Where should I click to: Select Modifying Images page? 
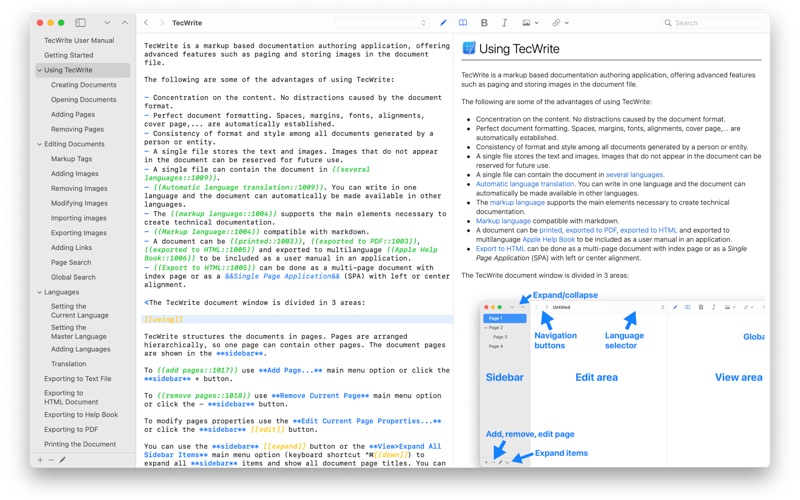tap(79, 203)
